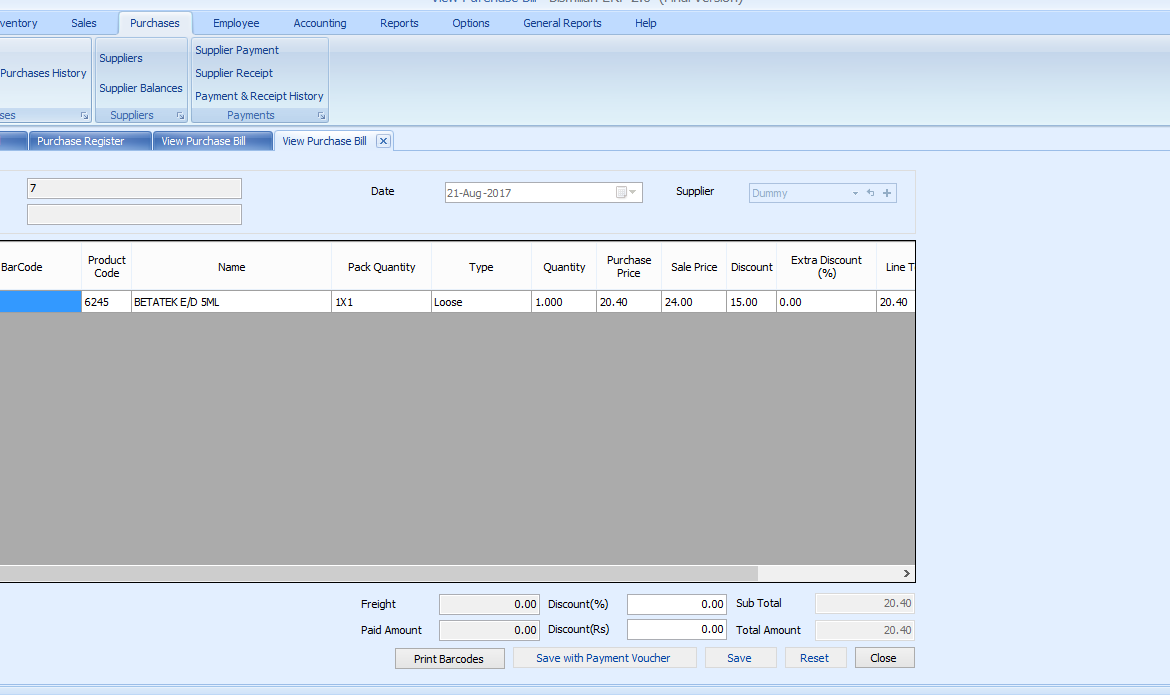Image resolution: width=1170 pixels, height=695 pixels.
Task: Click the add supplier plus icon
Action: coord(887,193)
